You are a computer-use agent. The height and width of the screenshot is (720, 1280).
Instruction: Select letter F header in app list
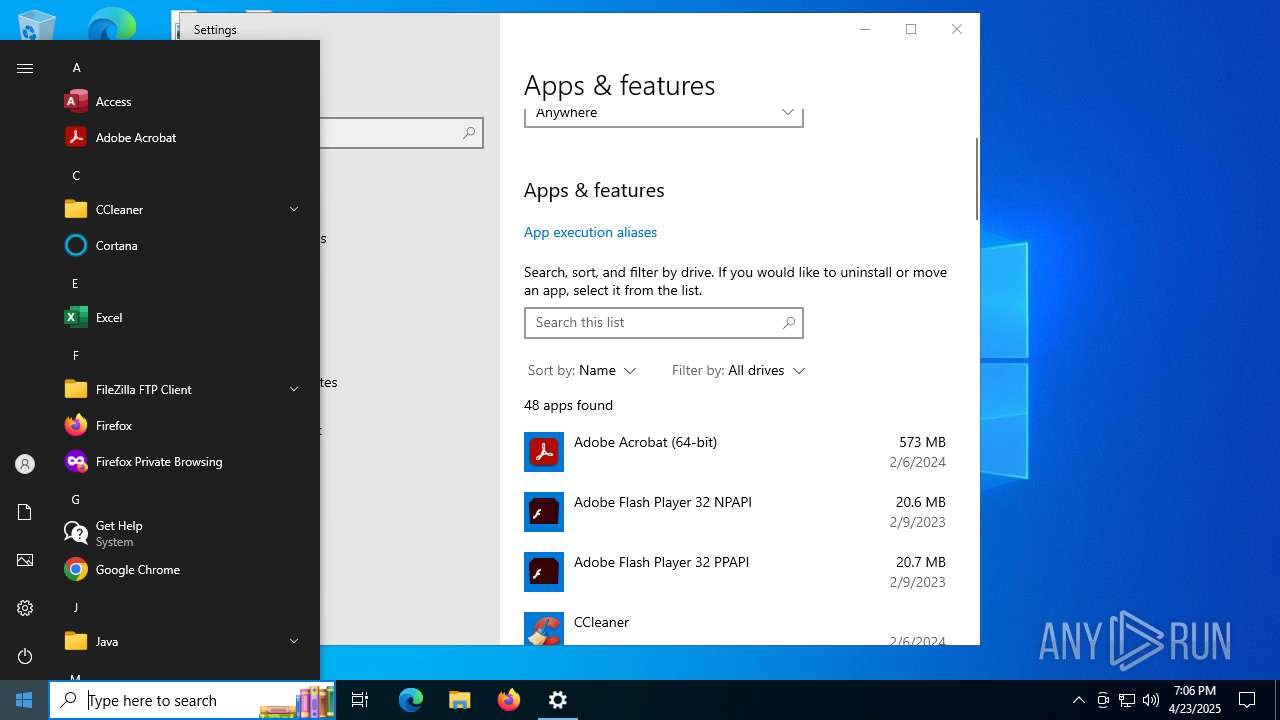tap(76, 355)
